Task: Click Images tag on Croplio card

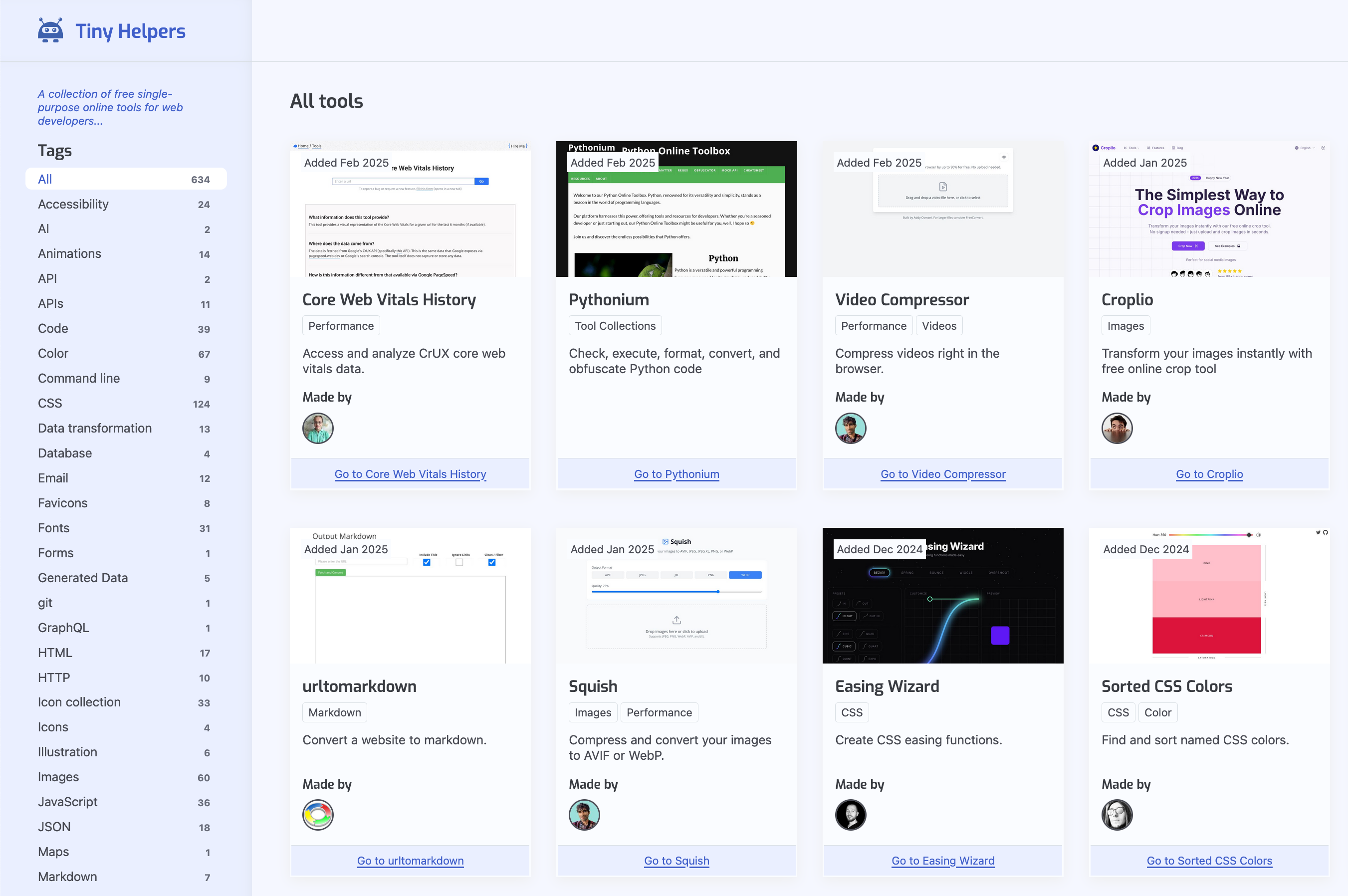Action: (x=1125, y=326)
